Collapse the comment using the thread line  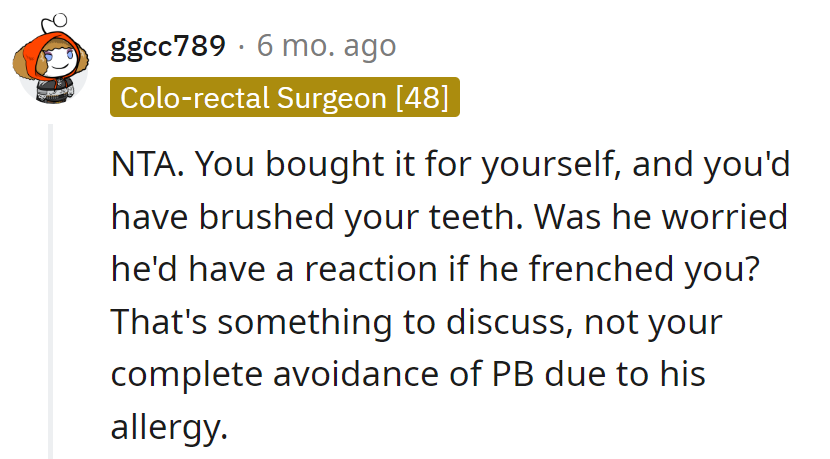pos(52,290)
